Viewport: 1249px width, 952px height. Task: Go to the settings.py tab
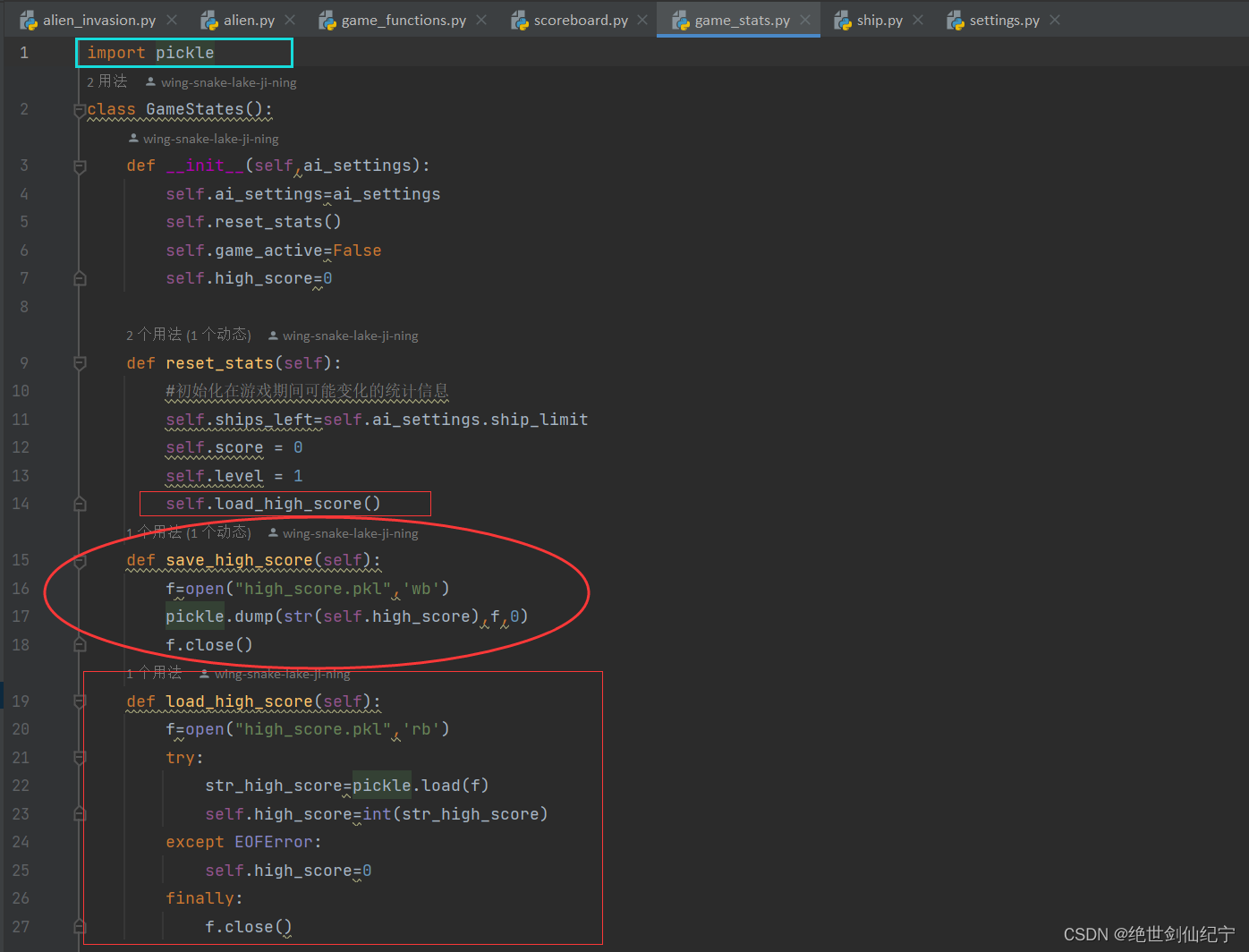1005,20
